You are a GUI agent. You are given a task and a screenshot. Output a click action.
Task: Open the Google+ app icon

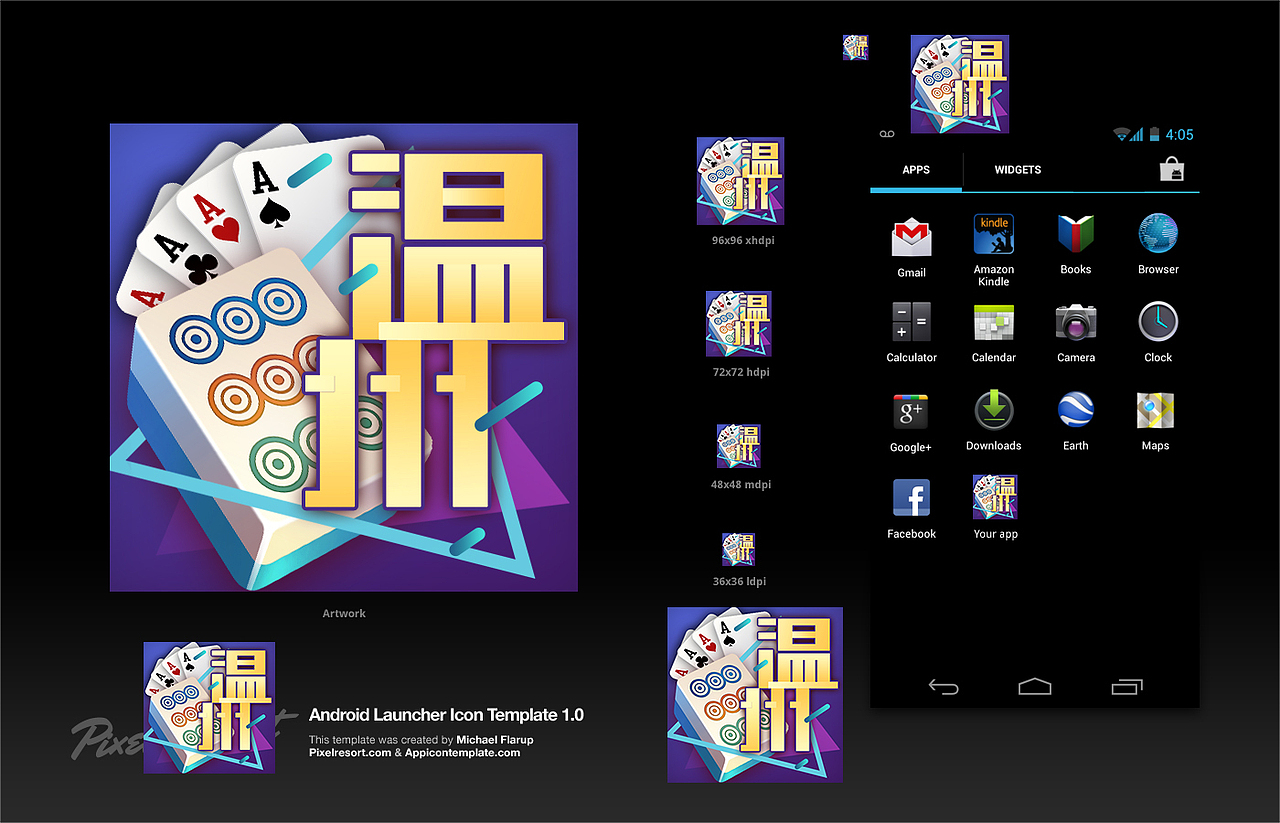coord(911,411)
